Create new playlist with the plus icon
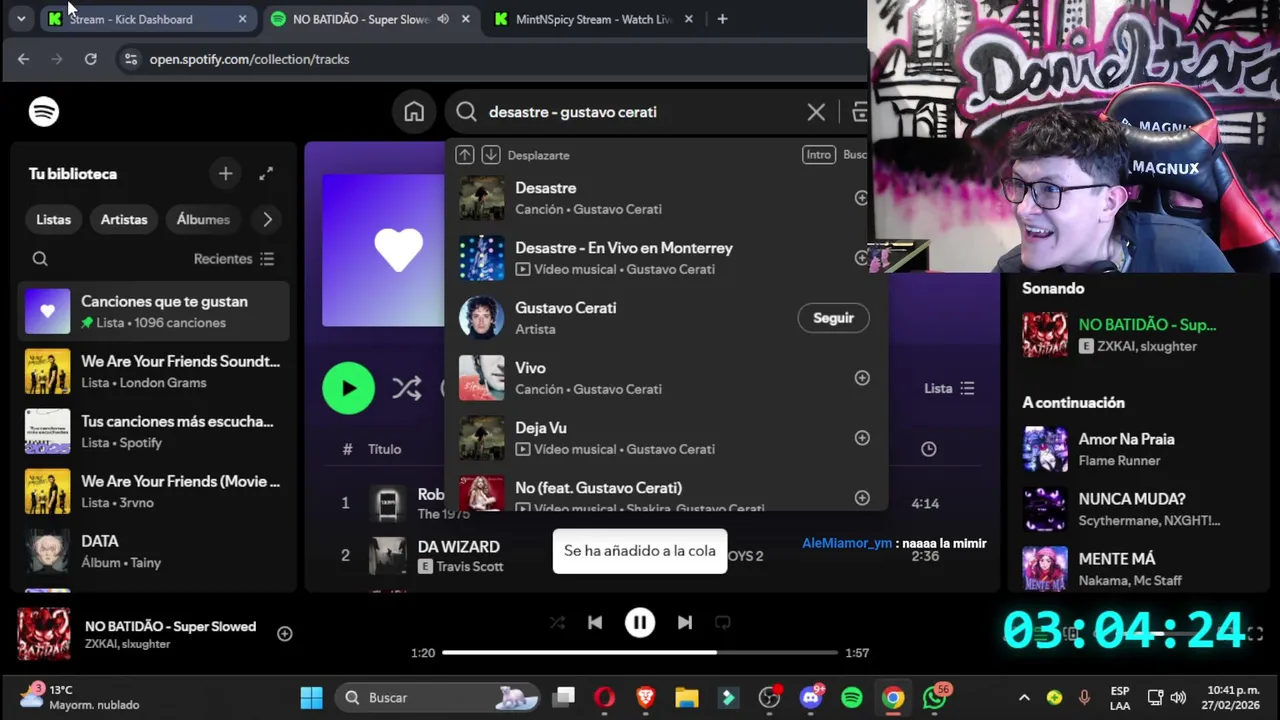Screen dimensions: 1280x720 point(225,174)
